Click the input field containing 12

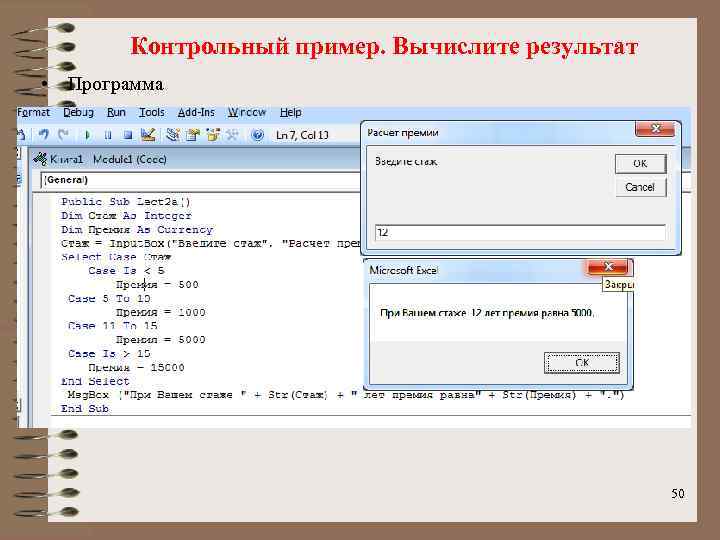click(x=520, y=232)
